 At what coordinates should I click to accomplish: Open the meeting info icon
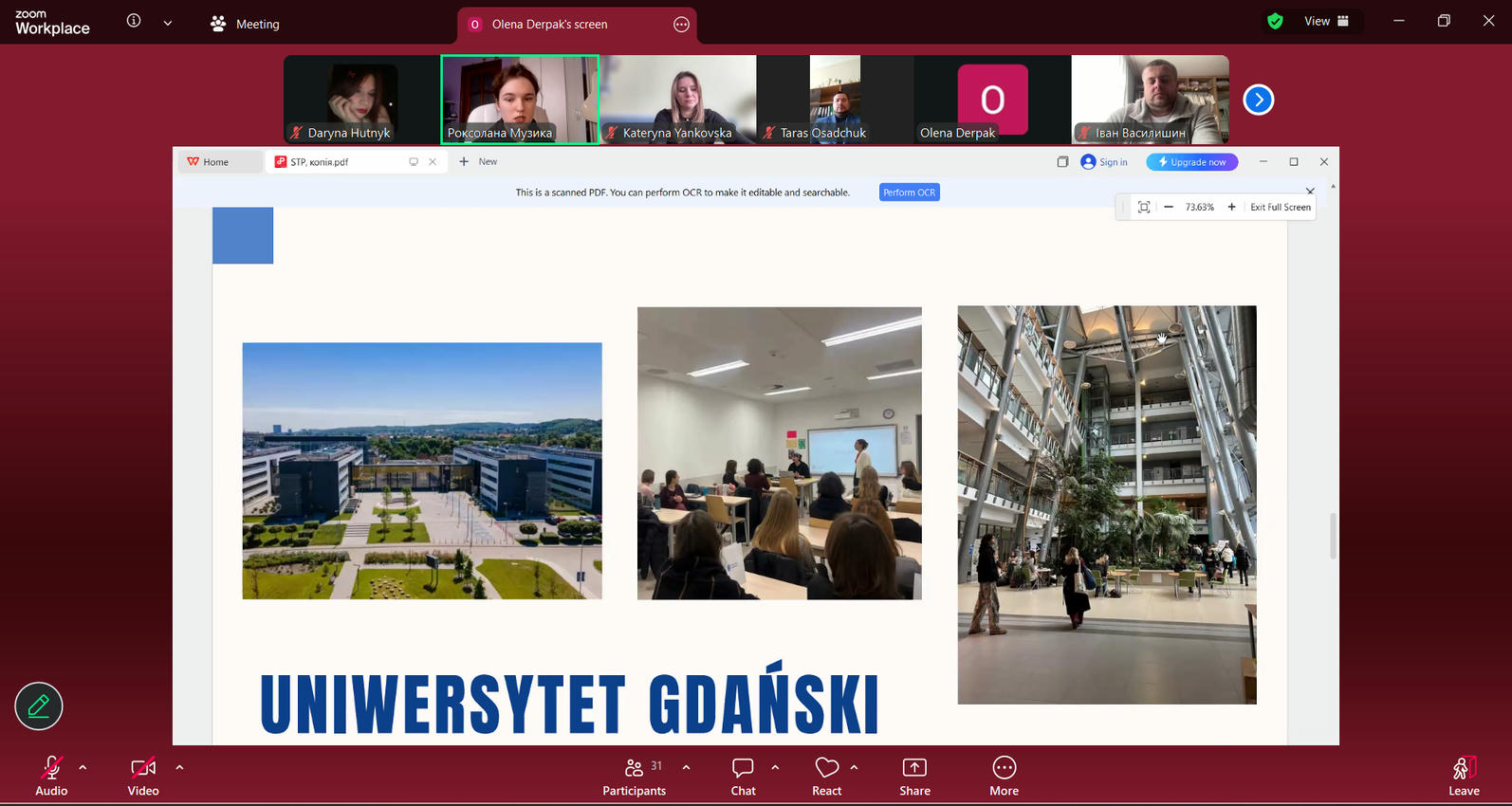click(134, 21)
